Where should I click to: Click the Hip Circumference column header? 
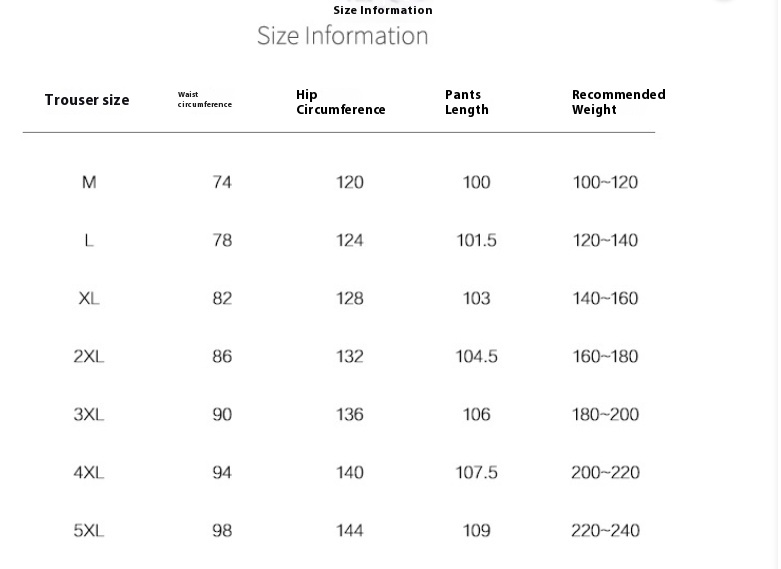tap(341, 102)
